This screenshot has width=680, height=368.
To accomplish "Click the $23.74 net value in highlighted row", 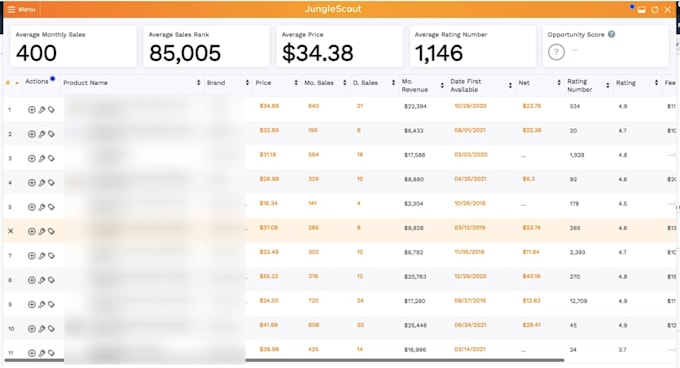I will coord(531,228).
